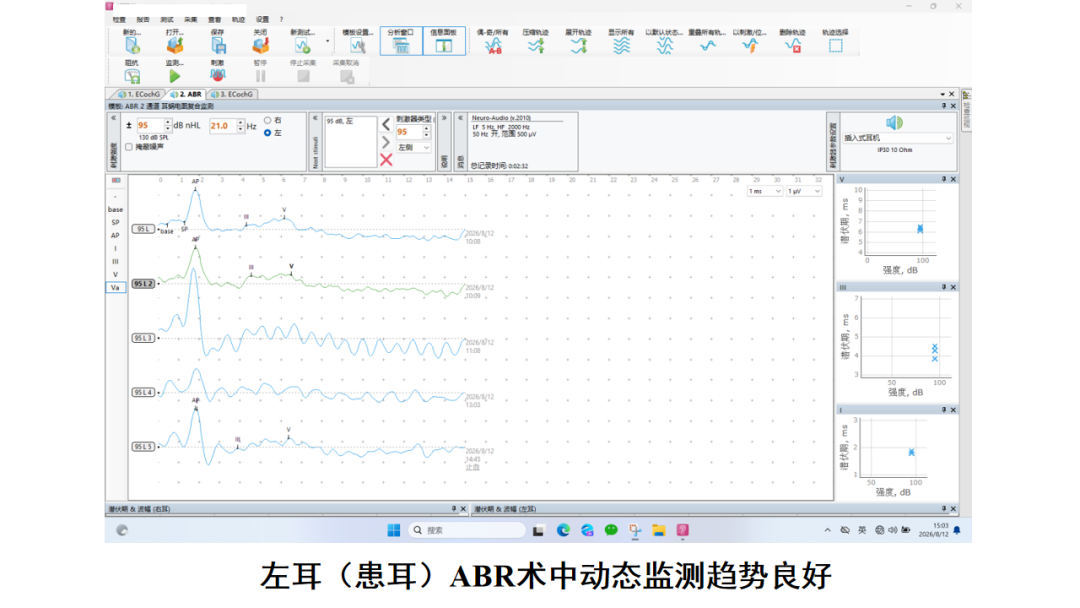Toggle the 信息面板 info panel button

pyautogui.click(x=444, y=41)
